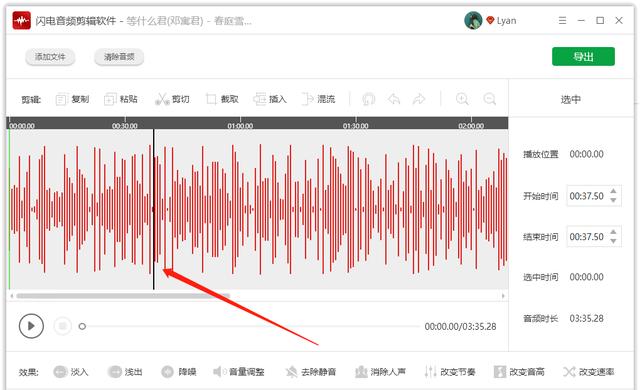Choose the 剪切 scissors cut tool

click(x=172, y=99)
